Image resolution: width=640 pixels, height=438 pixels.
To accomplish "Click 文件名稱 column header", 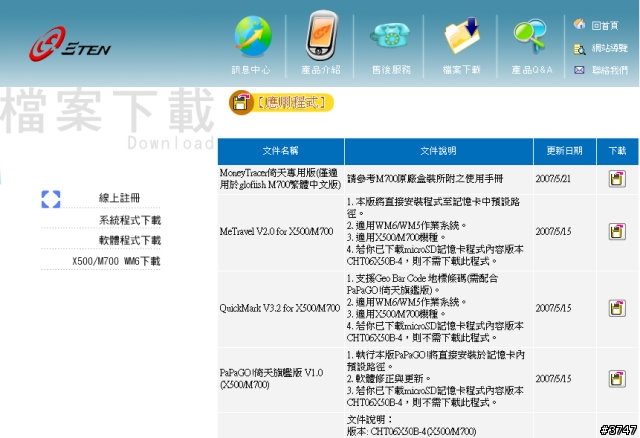I will point(281,151).
